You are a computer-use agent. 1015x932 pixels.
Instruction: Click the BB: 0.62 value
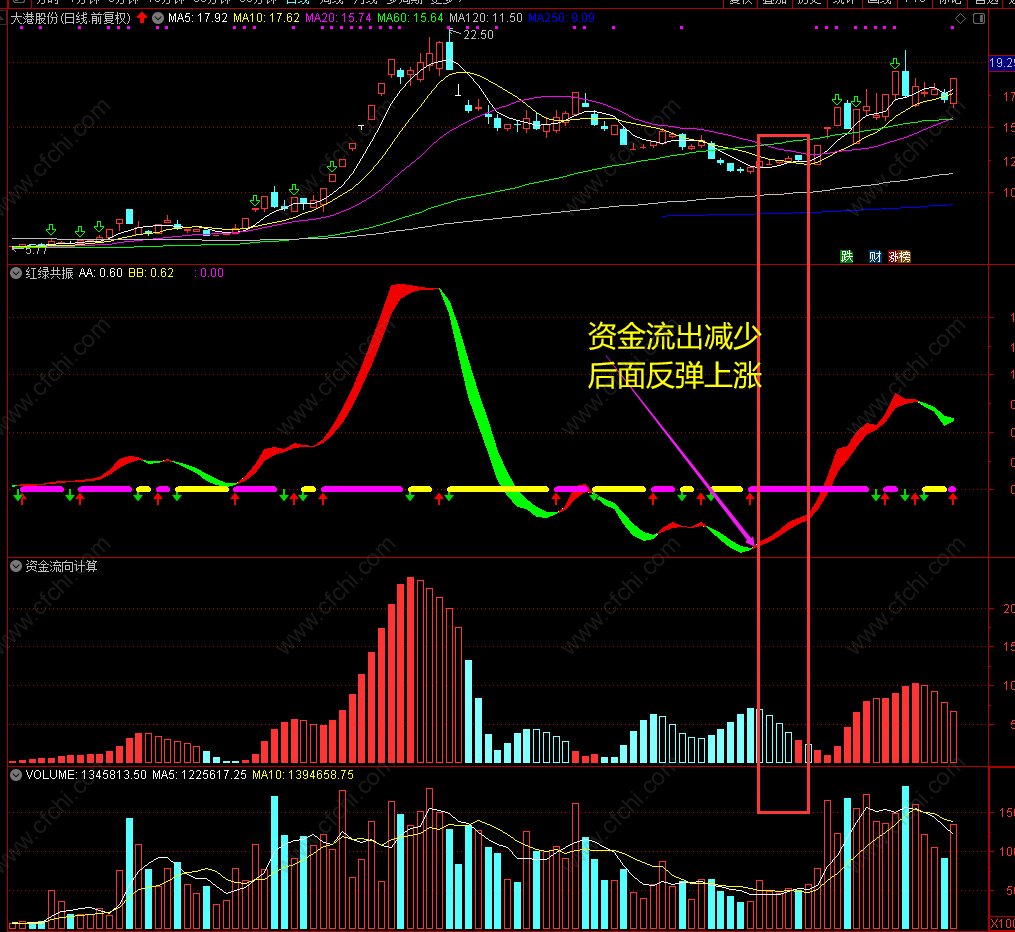coord(151,273)
